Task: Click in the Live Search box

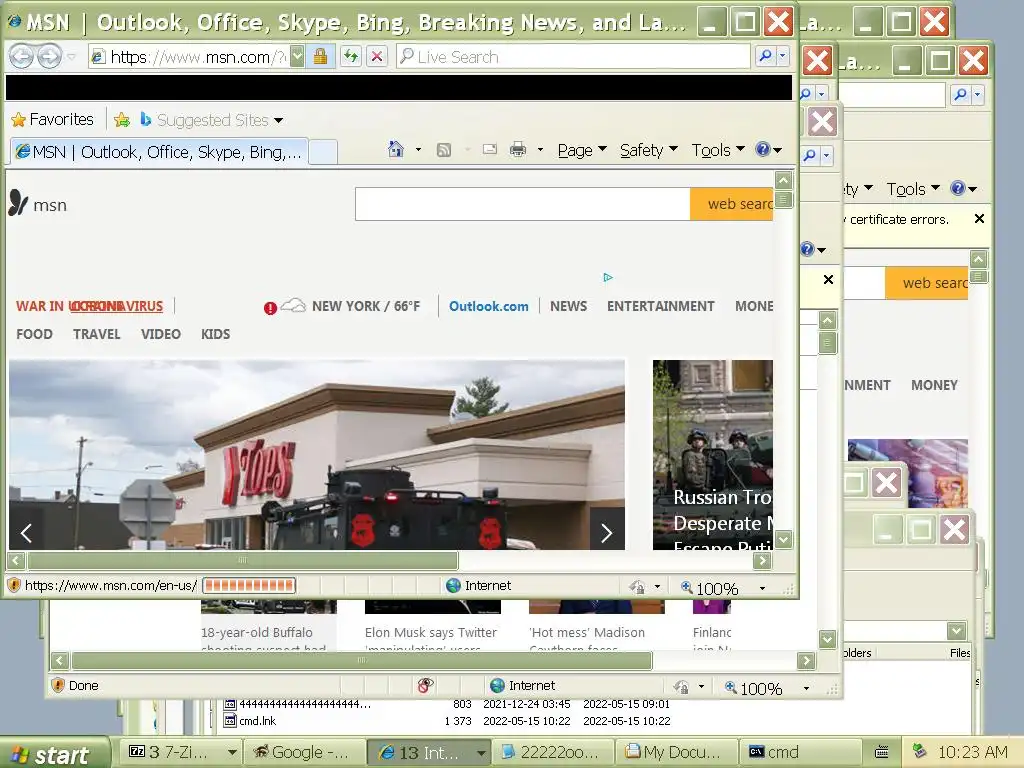Action: [x=573, y=57]
